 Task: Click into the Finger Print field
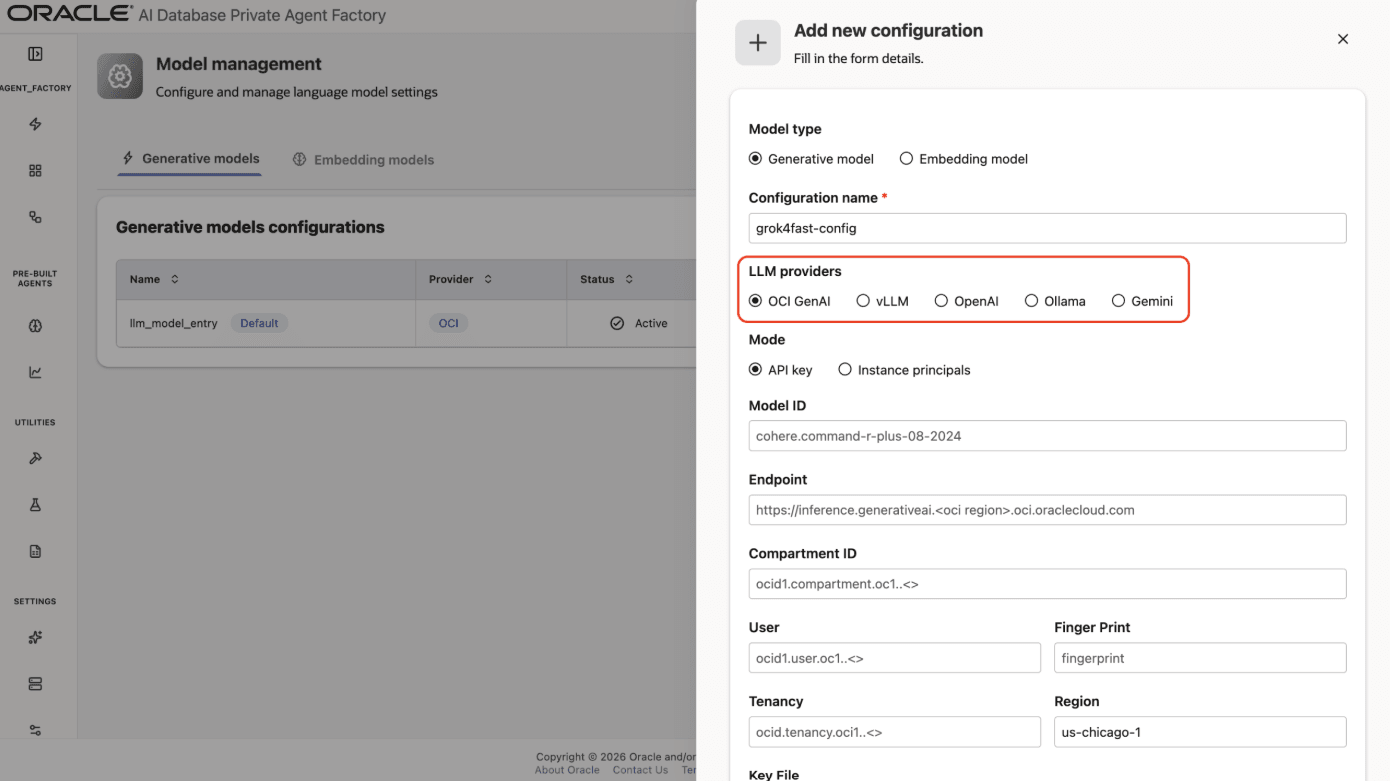pos(1200,658)
